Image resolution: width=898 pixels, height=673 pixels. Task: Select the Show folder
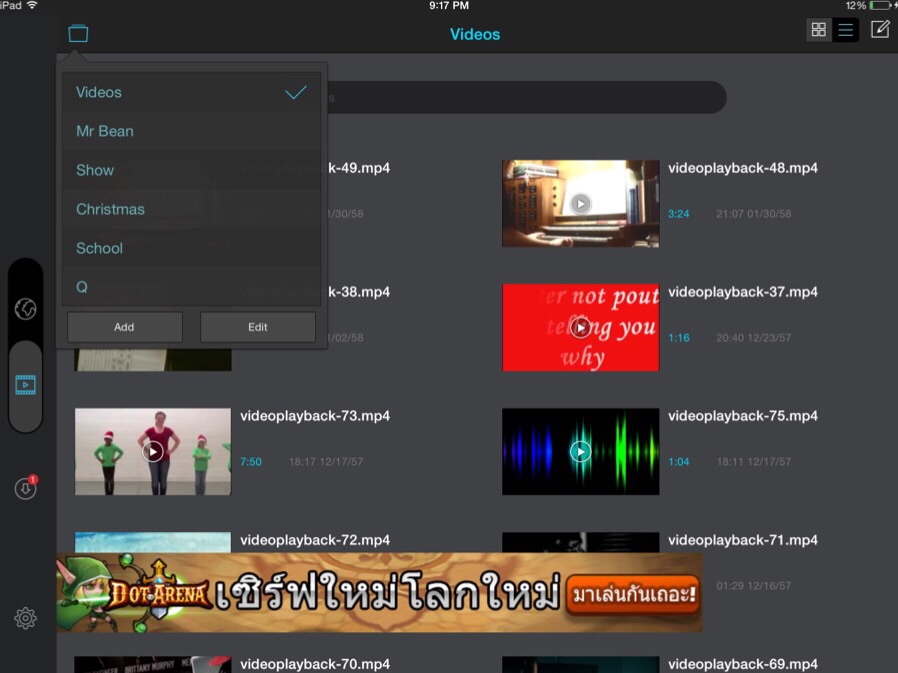[x=191, y=170]
